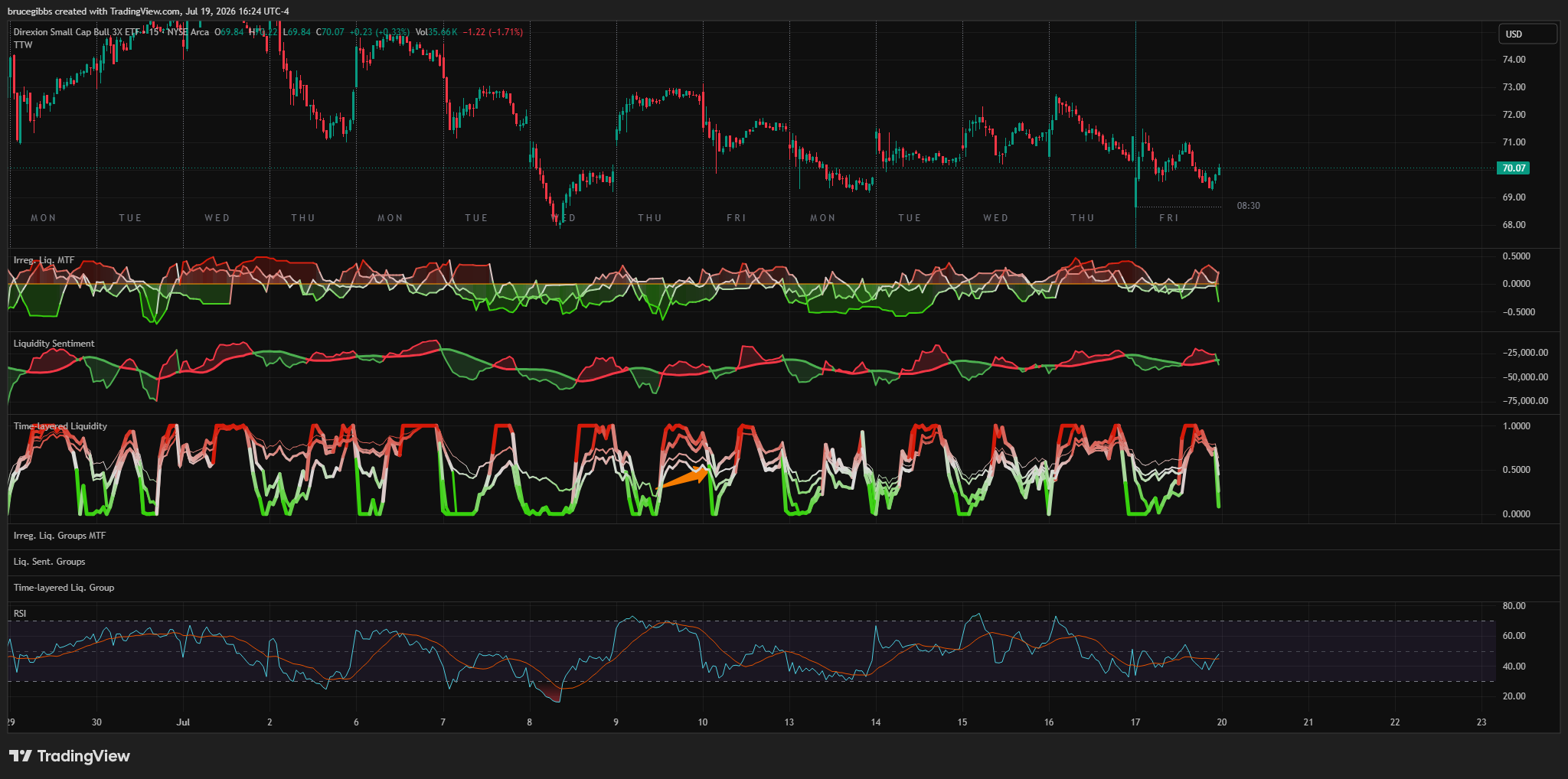Click the 72.00 price axis level
Screen dimensions: 1568x779
1514,115
